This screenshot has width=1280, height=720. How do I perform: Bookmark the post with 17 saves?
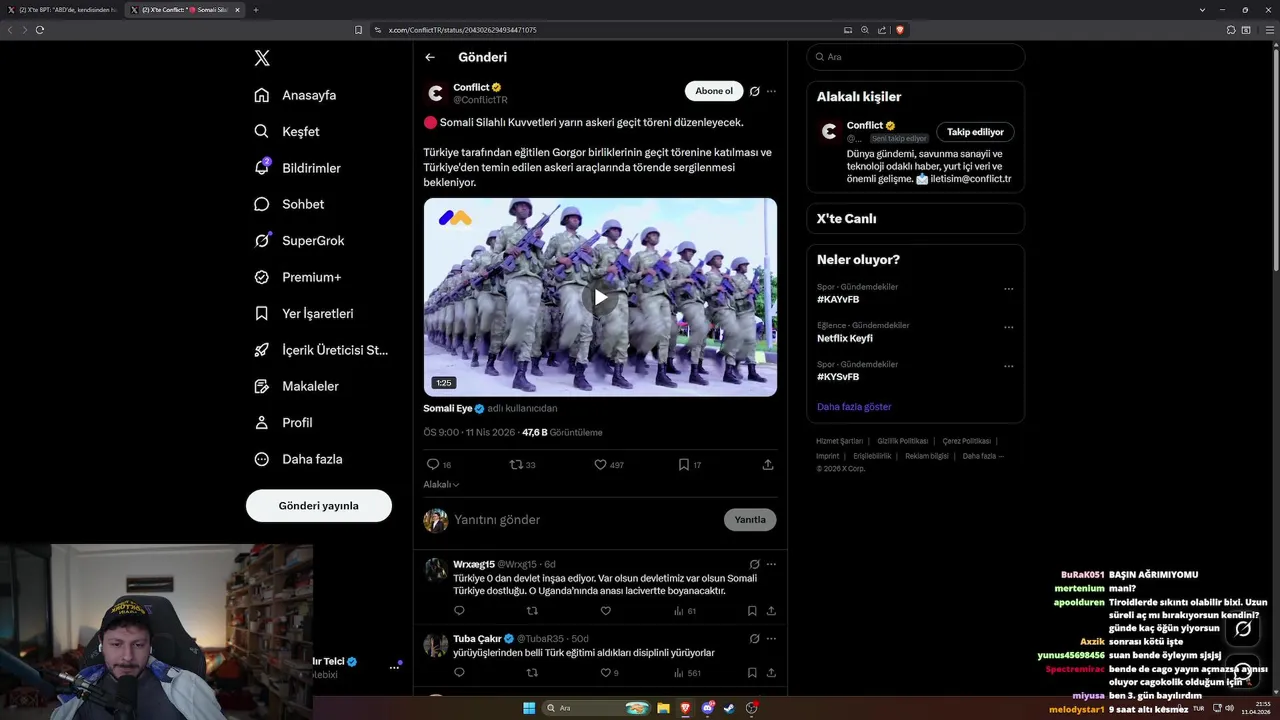(684, 465)
